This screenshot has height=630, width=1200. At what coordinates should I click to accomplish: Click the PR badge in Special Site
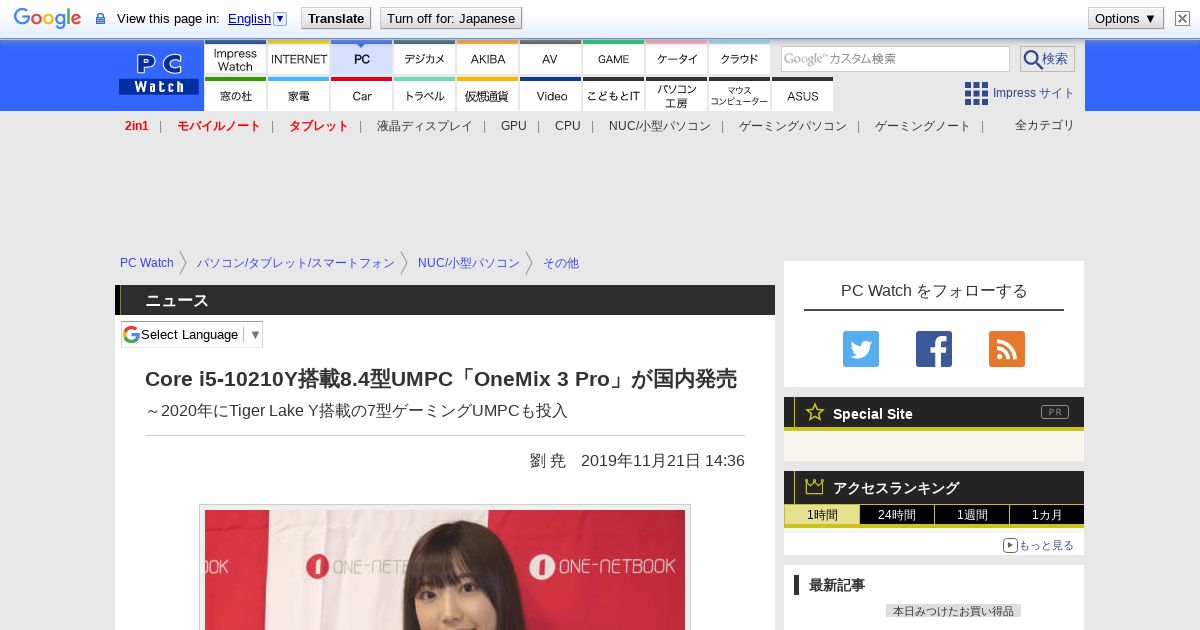coord(1055,412)
